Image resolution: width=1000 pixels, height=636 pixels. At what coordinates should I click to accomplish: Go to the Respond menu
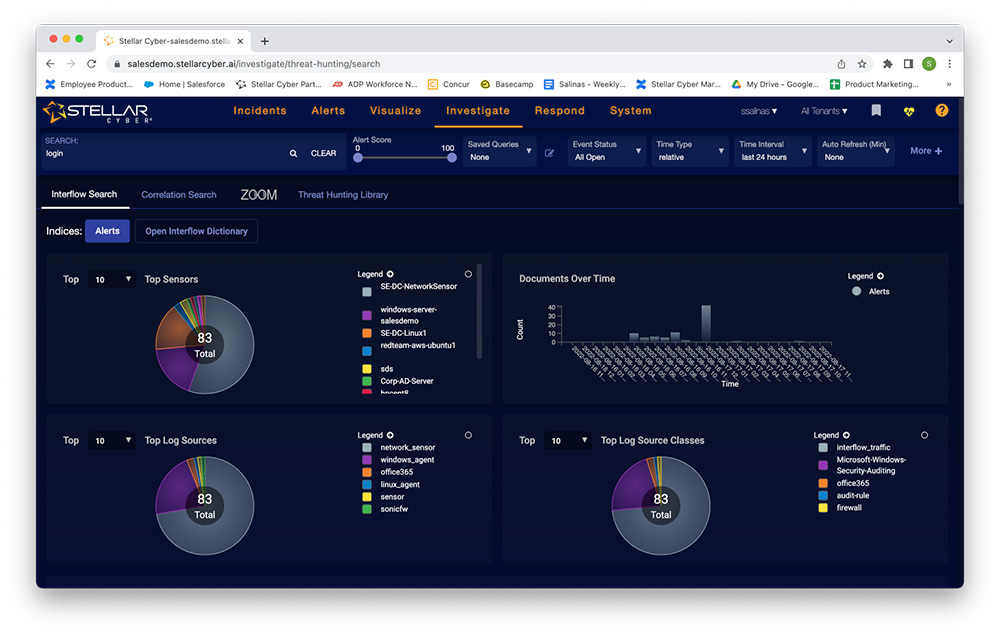[x=559, y=111]
